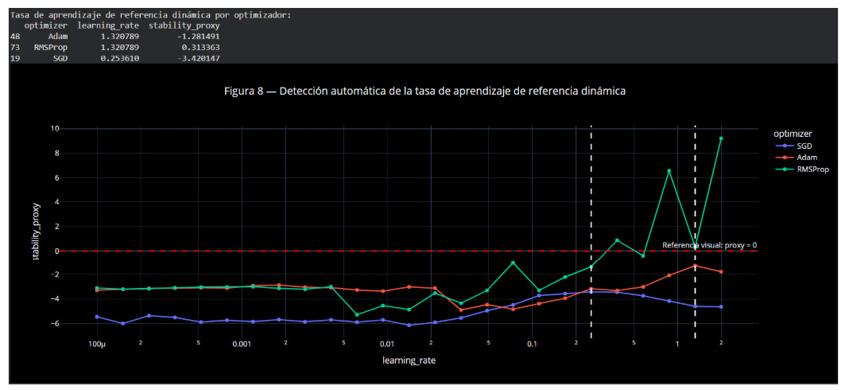844x390 pixels.
Task: Click the highest RMSProp data point near 9
Action: pyautogui.click(x=721, y=138)
